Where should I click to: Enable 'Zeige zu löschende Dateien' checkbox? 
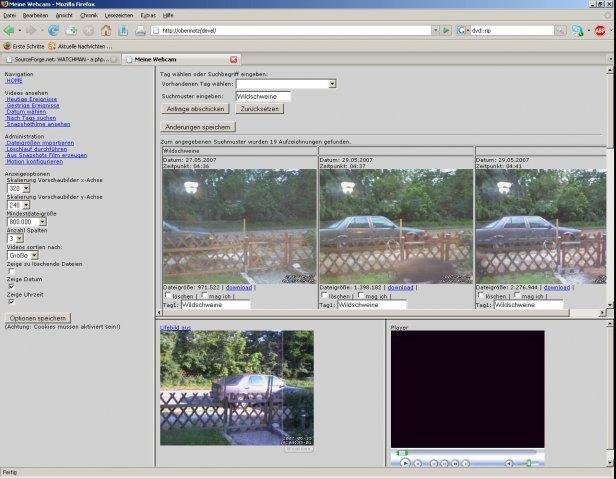click(11, 271)
